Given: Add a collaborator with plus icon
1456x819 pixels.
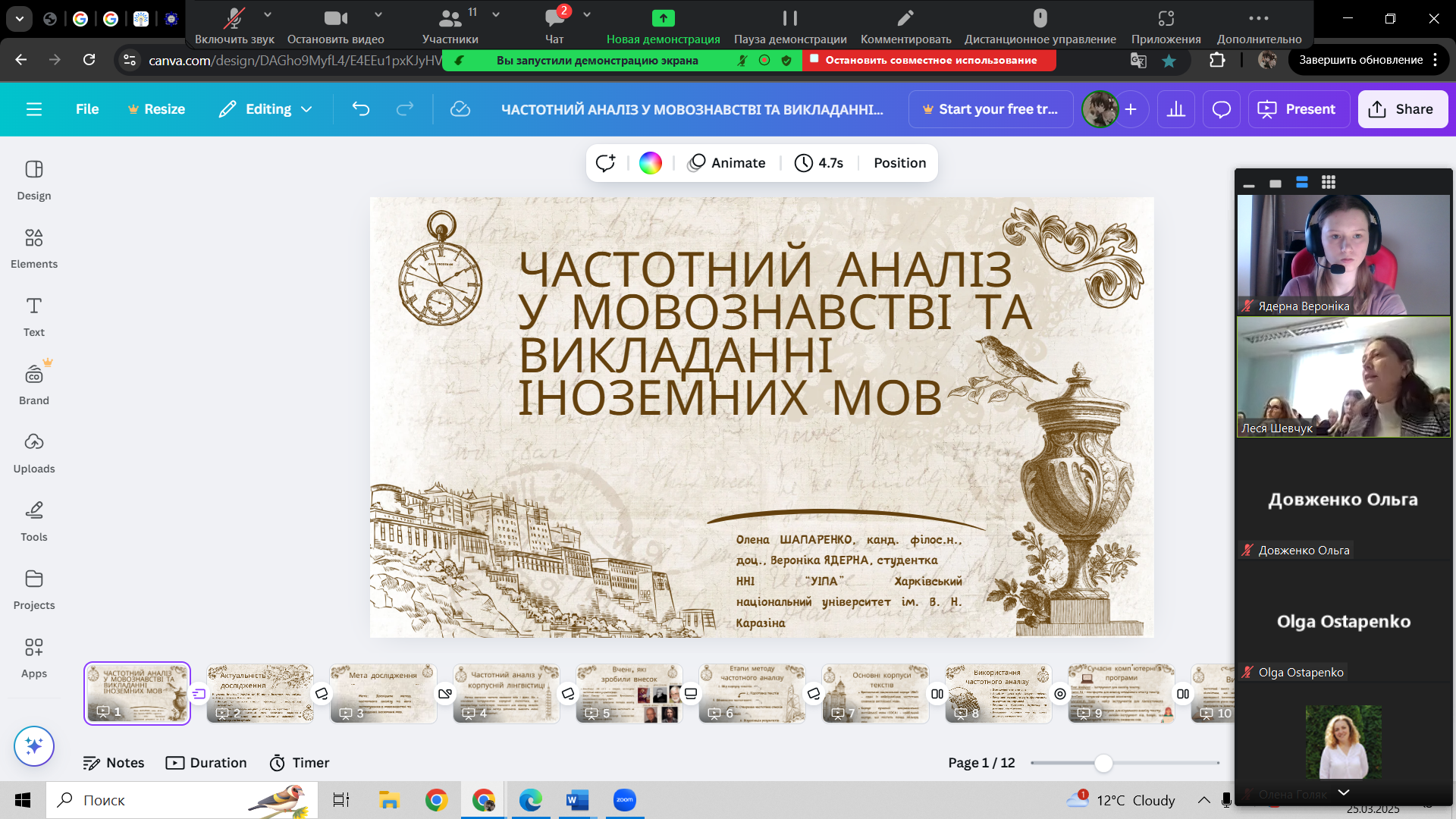Looking at the screenshot, I should pyautogui.click(x=1131, y=109).
